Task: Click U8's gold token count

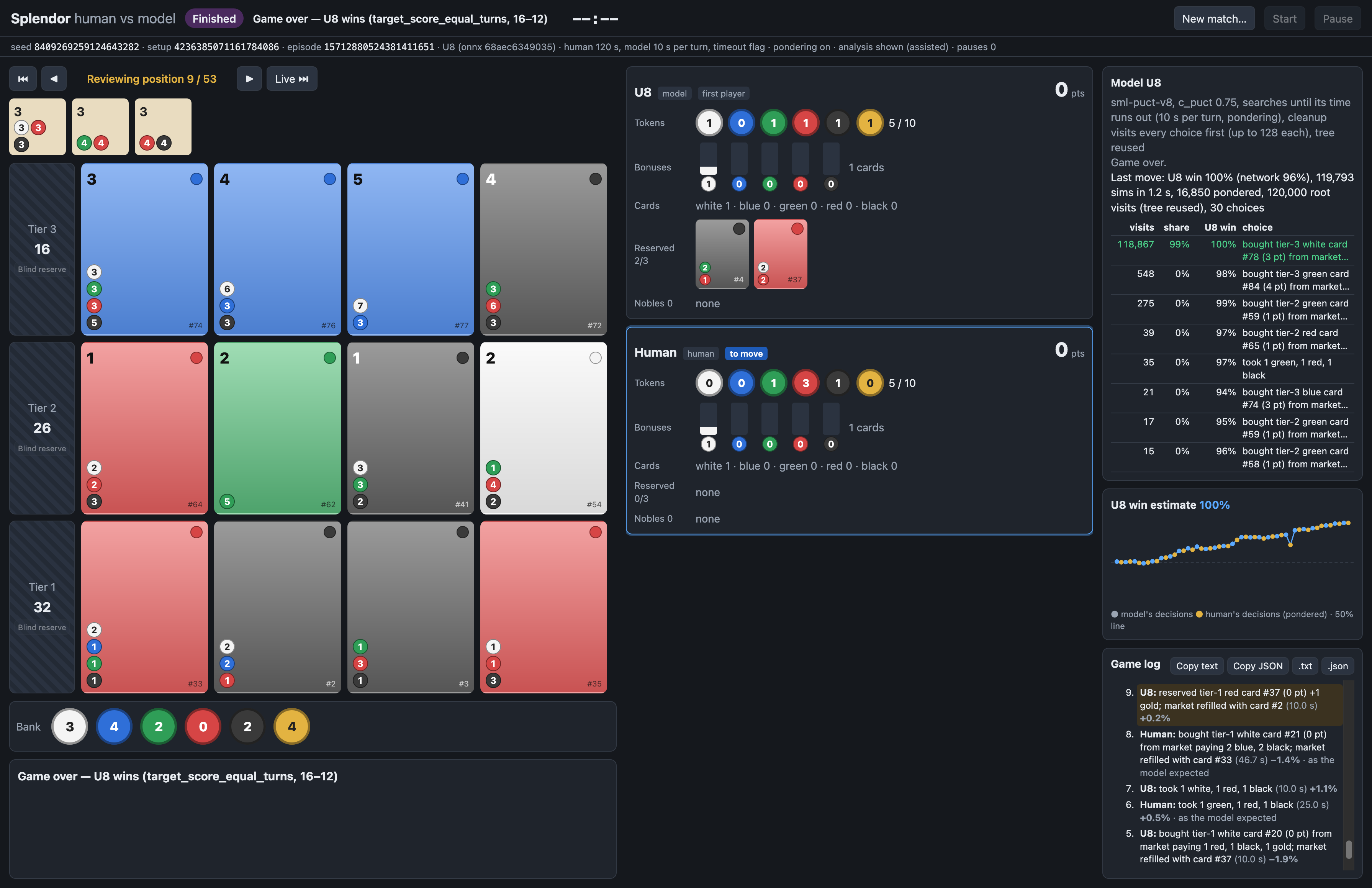Action: (870, 123)
